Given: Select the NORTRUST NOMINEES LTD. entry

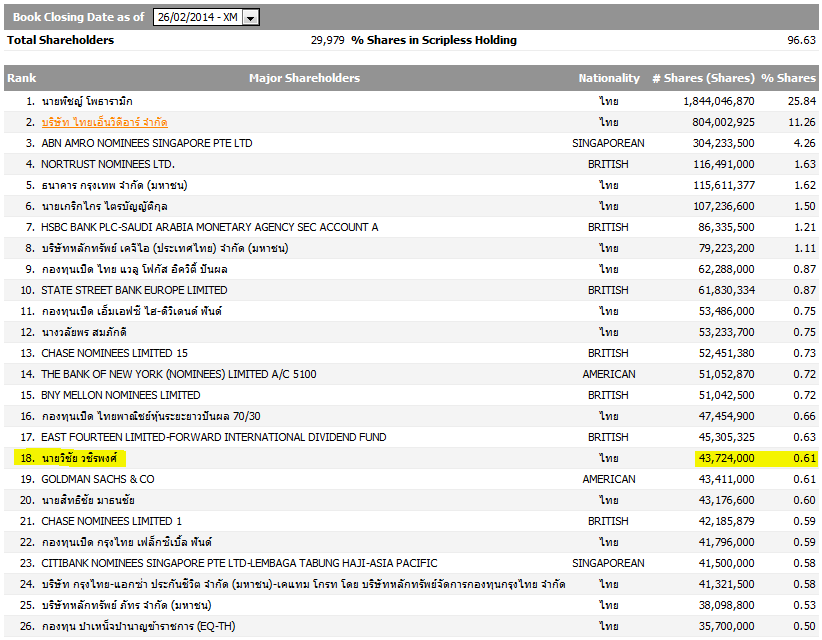Looking at the screenshot, I should (108, 164).
